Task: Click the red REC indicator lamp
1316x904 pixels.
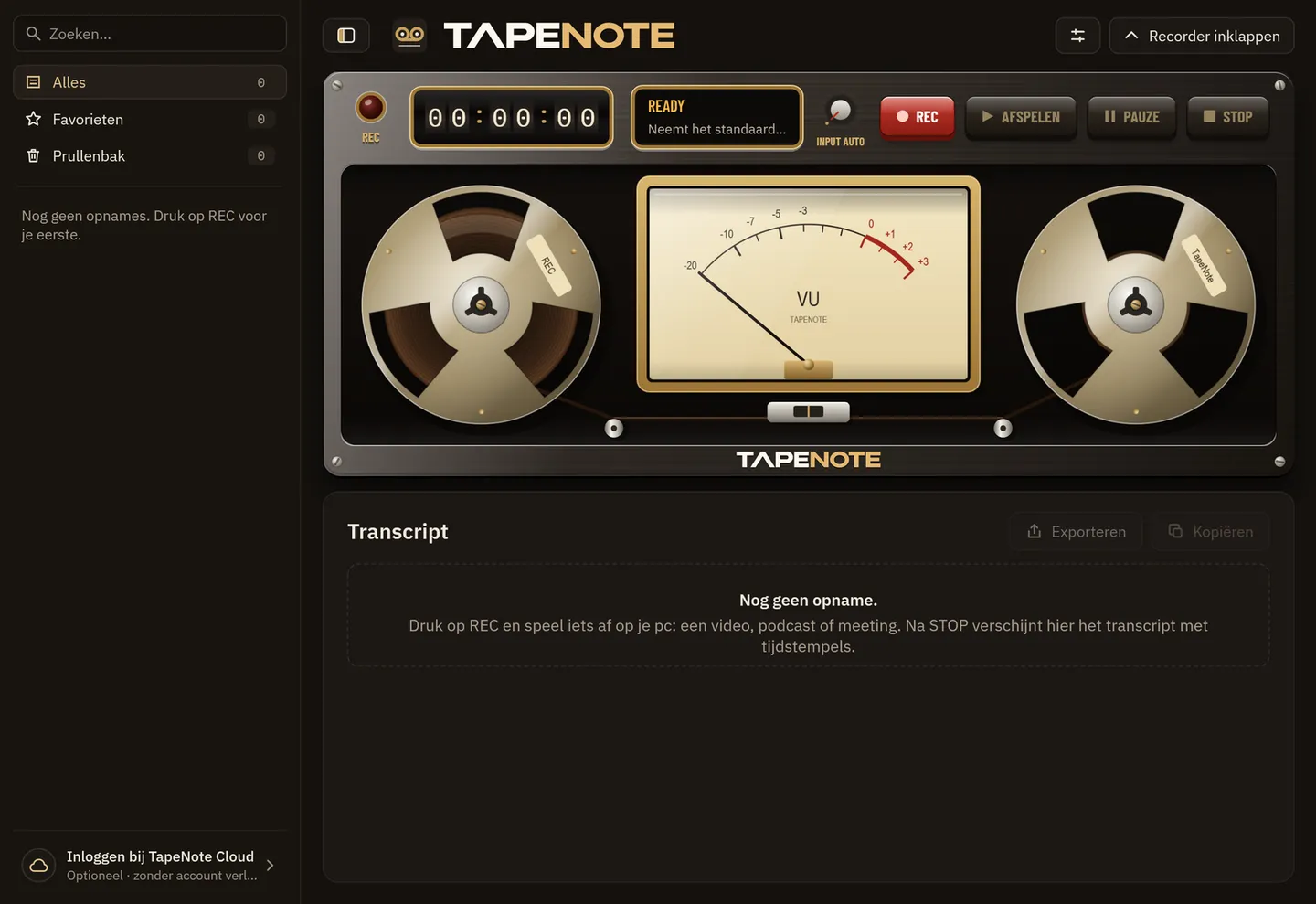Action: point(371,108)
